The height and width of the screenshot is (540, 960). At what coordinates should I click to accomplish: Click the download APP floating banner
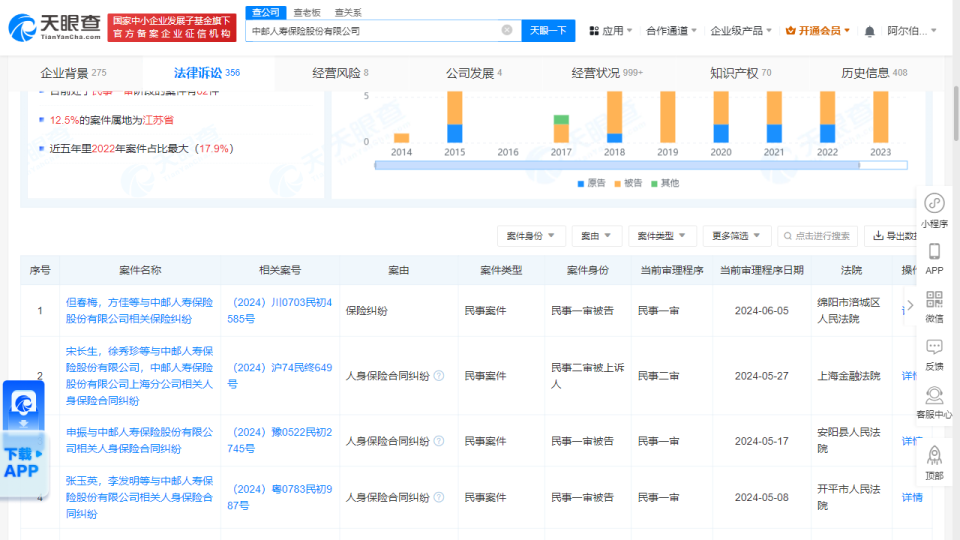(23, 439)
